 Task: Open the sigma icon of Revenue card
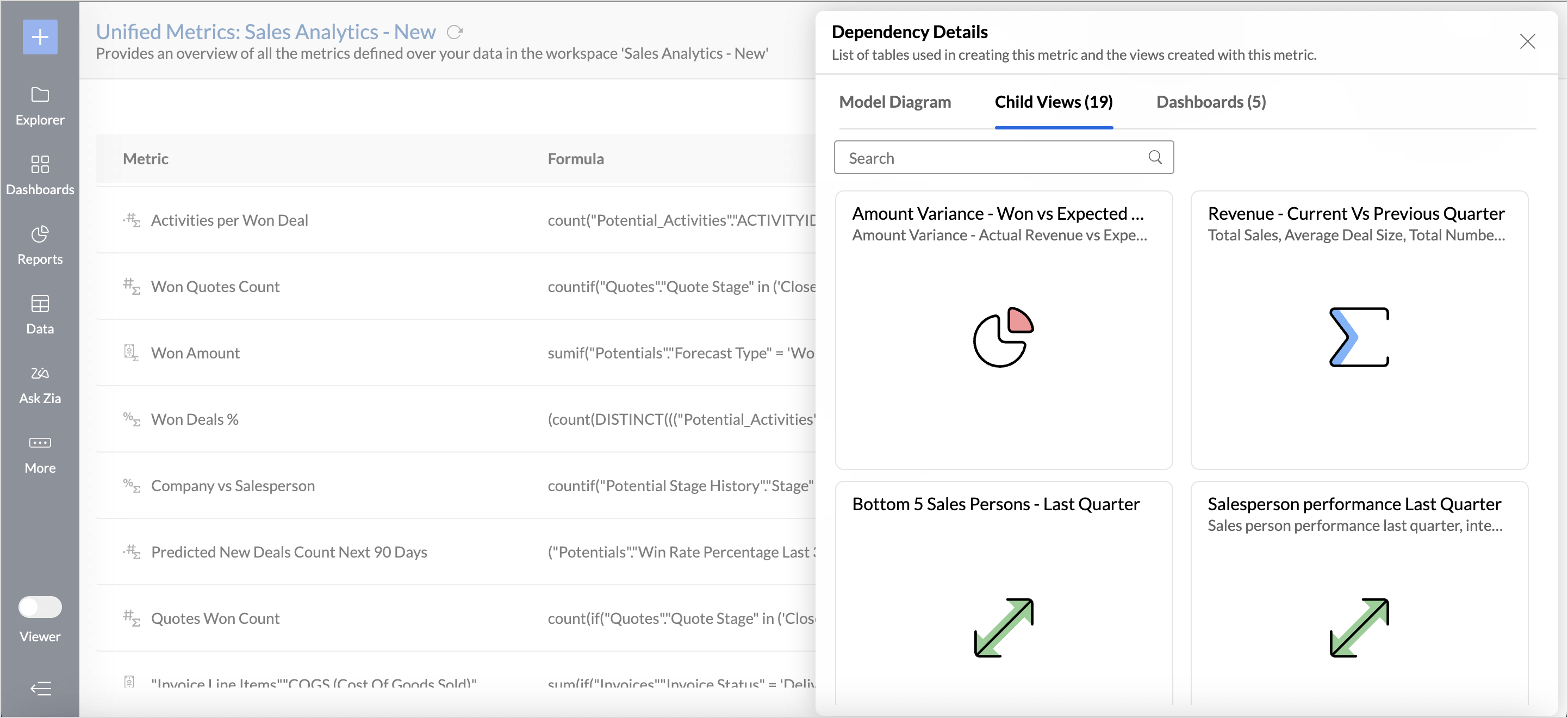point(1359,337)
